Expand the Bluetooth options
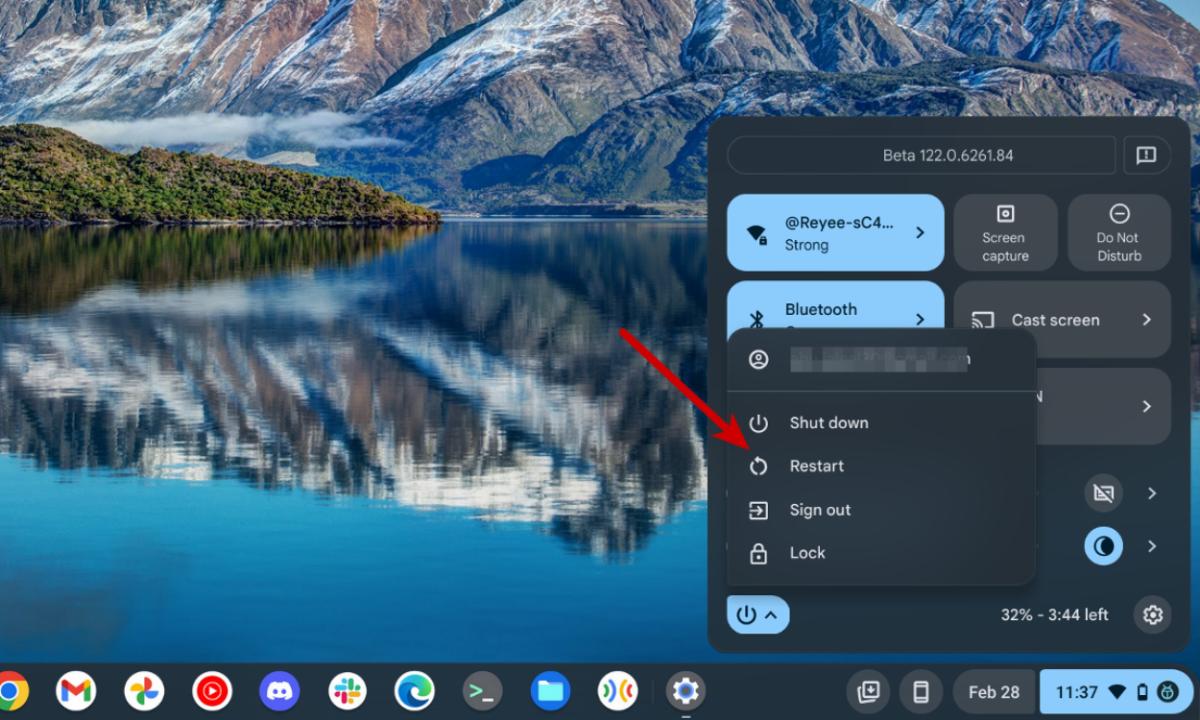1200x720 pixels. (919, 320)
